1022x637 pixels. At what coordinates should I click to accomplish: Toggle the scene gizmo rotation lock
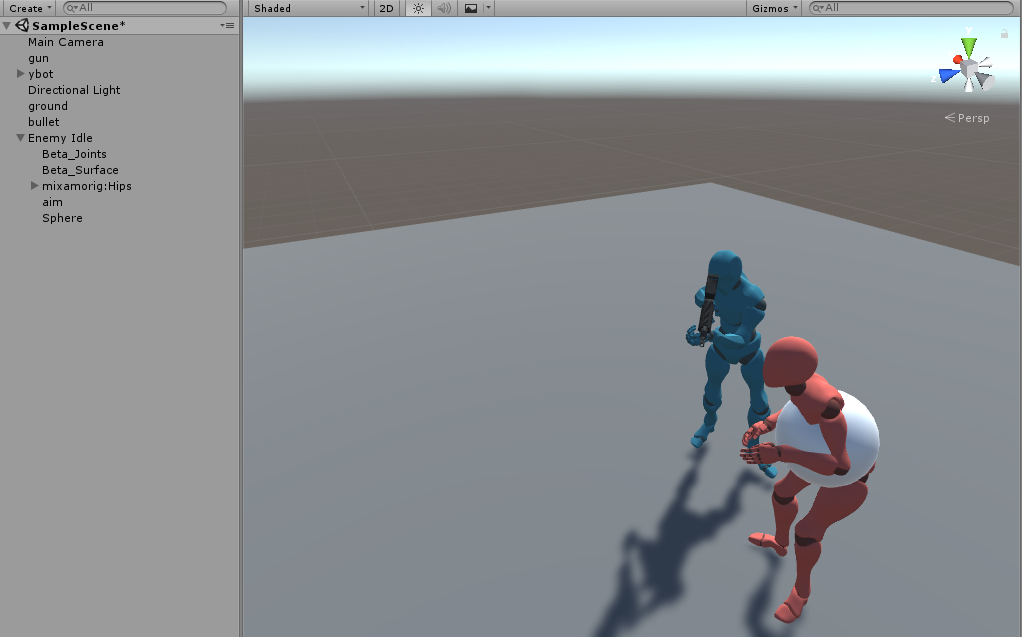click(1004, 33)
